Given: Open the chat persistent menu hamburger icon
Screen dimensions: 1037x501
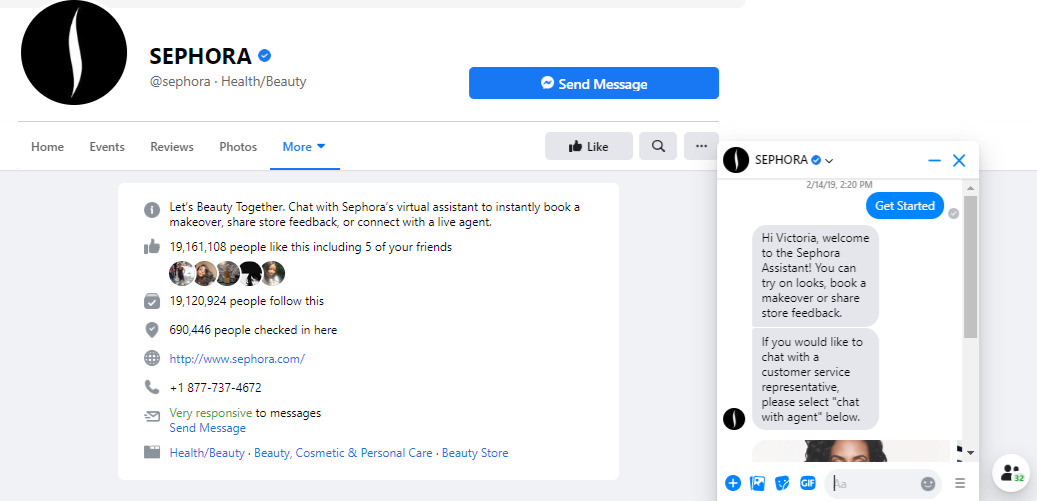Looking at the screenshot, I should (x=960, y=484).
